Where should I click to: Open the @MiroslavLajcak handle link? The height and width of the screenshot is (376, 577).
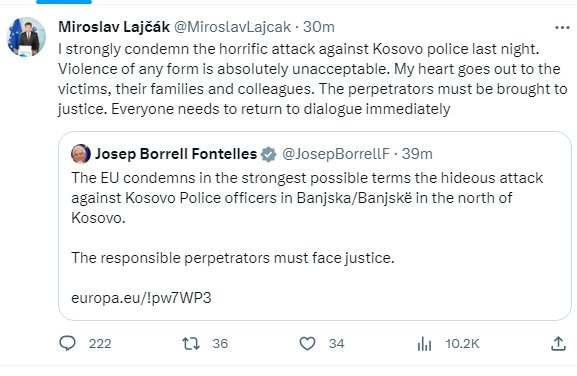tap(232, 27)
